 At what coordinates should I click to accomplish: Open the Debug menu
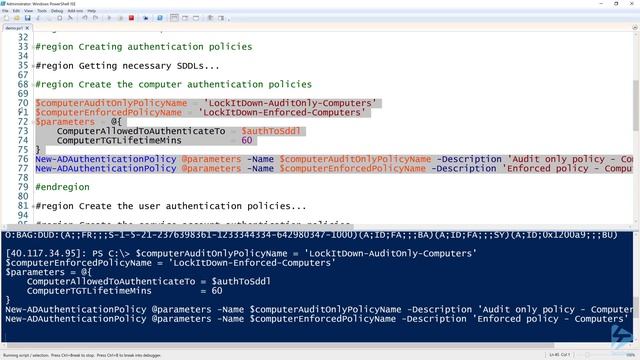click(57, 11)
